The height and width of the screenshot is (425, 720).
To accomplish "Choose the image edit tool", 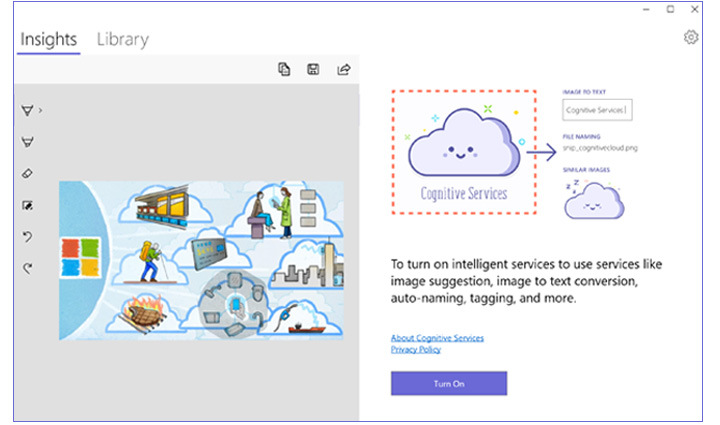I will tap(27, 205).
